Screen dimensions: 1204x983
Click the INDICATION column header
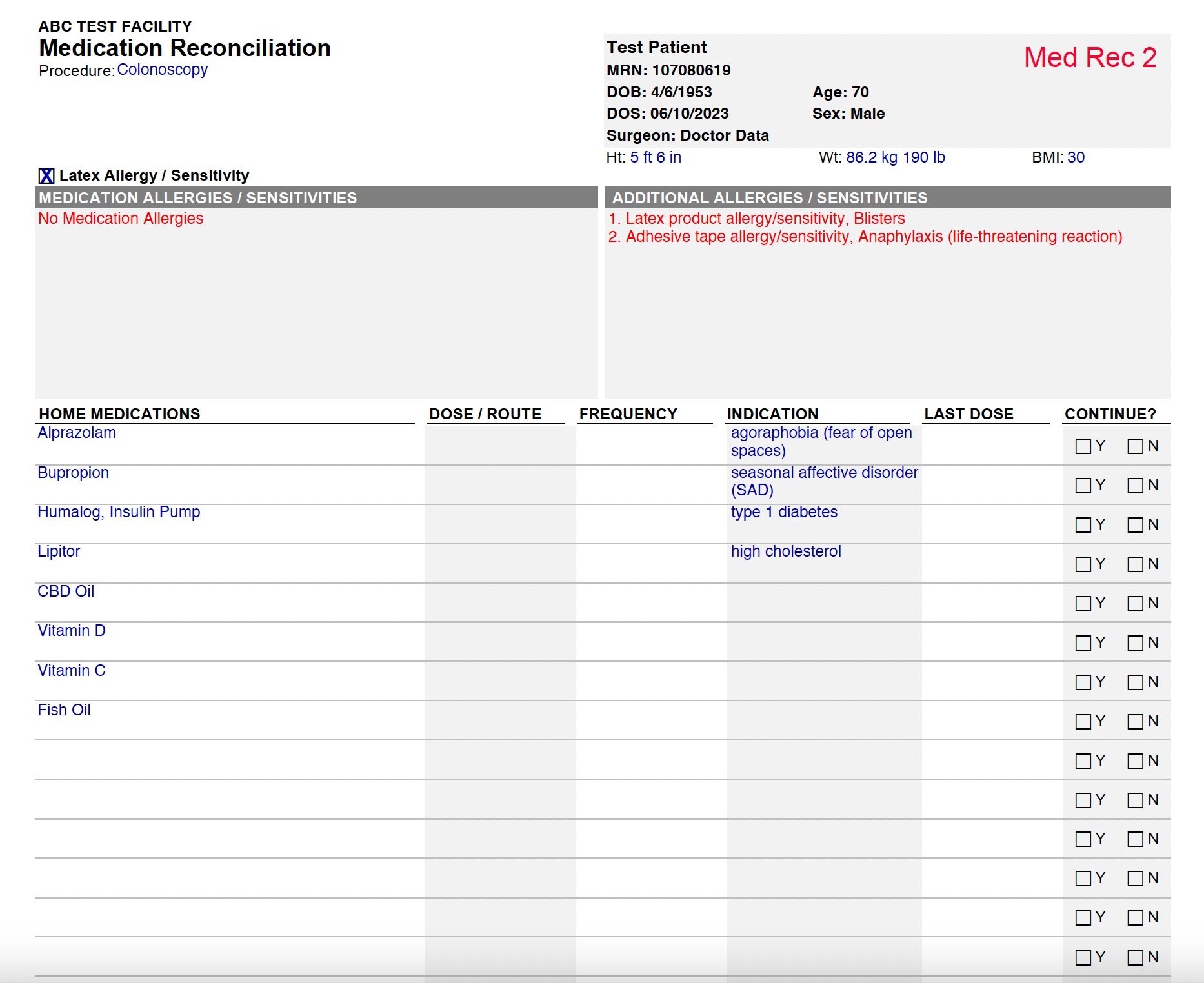772,414
